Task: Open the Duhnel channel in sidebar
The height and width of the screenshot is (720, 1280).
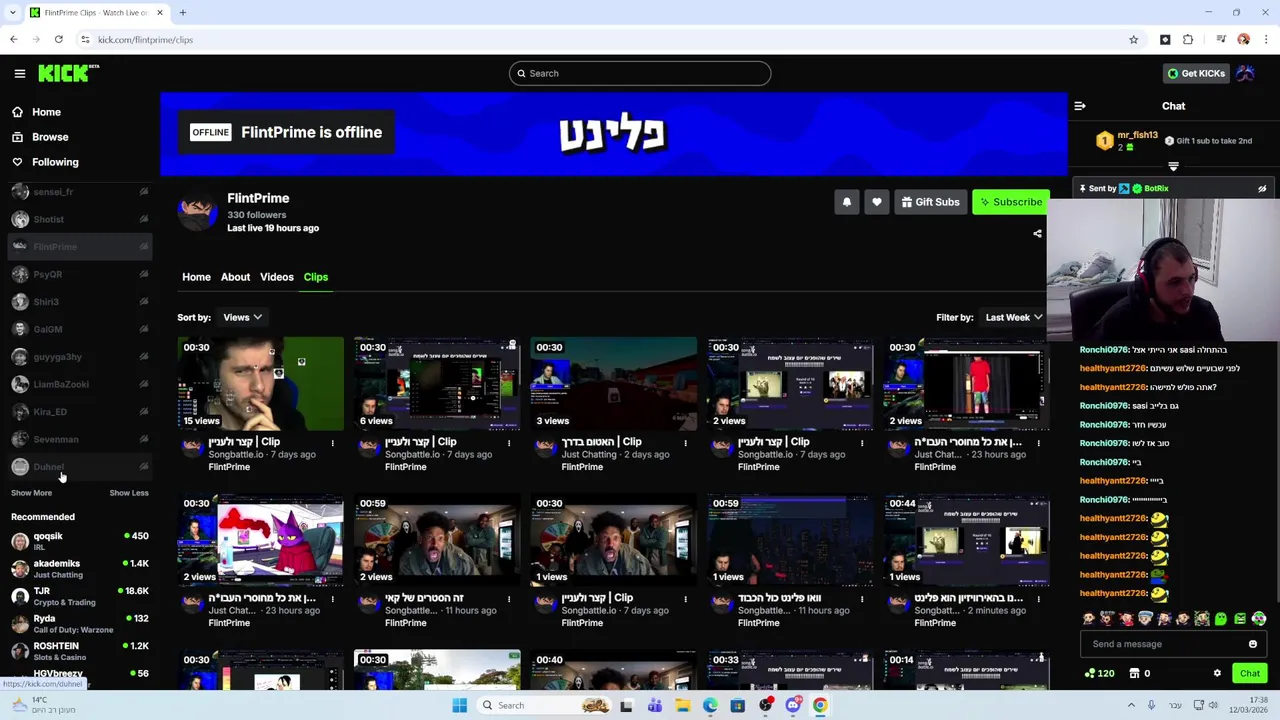Action: [80, 467]
